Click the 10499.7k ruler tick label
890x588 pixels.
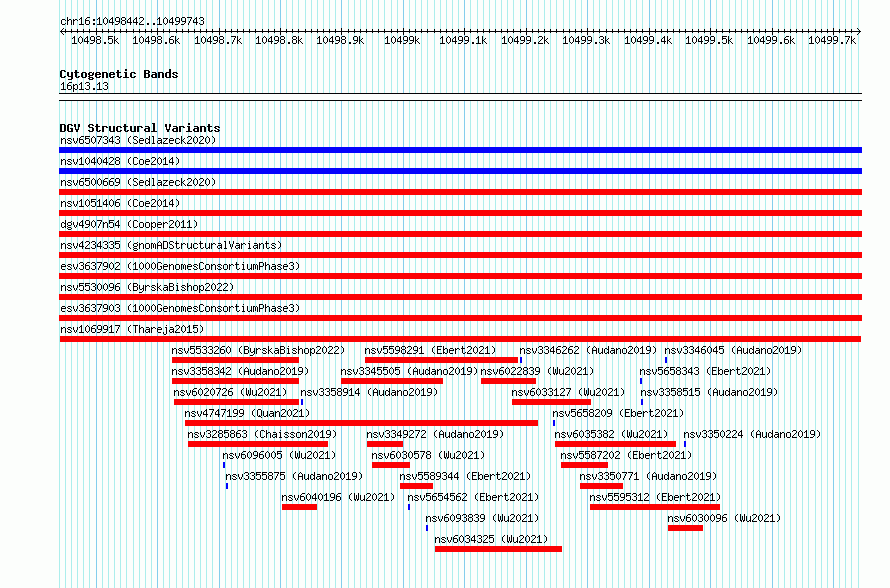(x=832, y=40)
